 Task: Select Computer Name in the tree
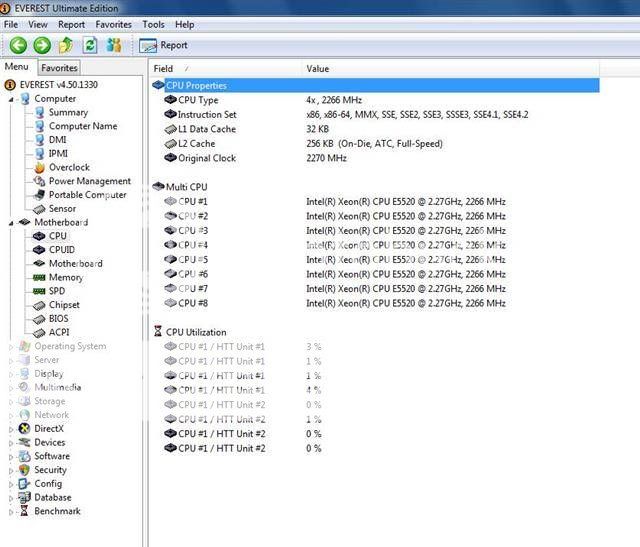click(83, 126)
